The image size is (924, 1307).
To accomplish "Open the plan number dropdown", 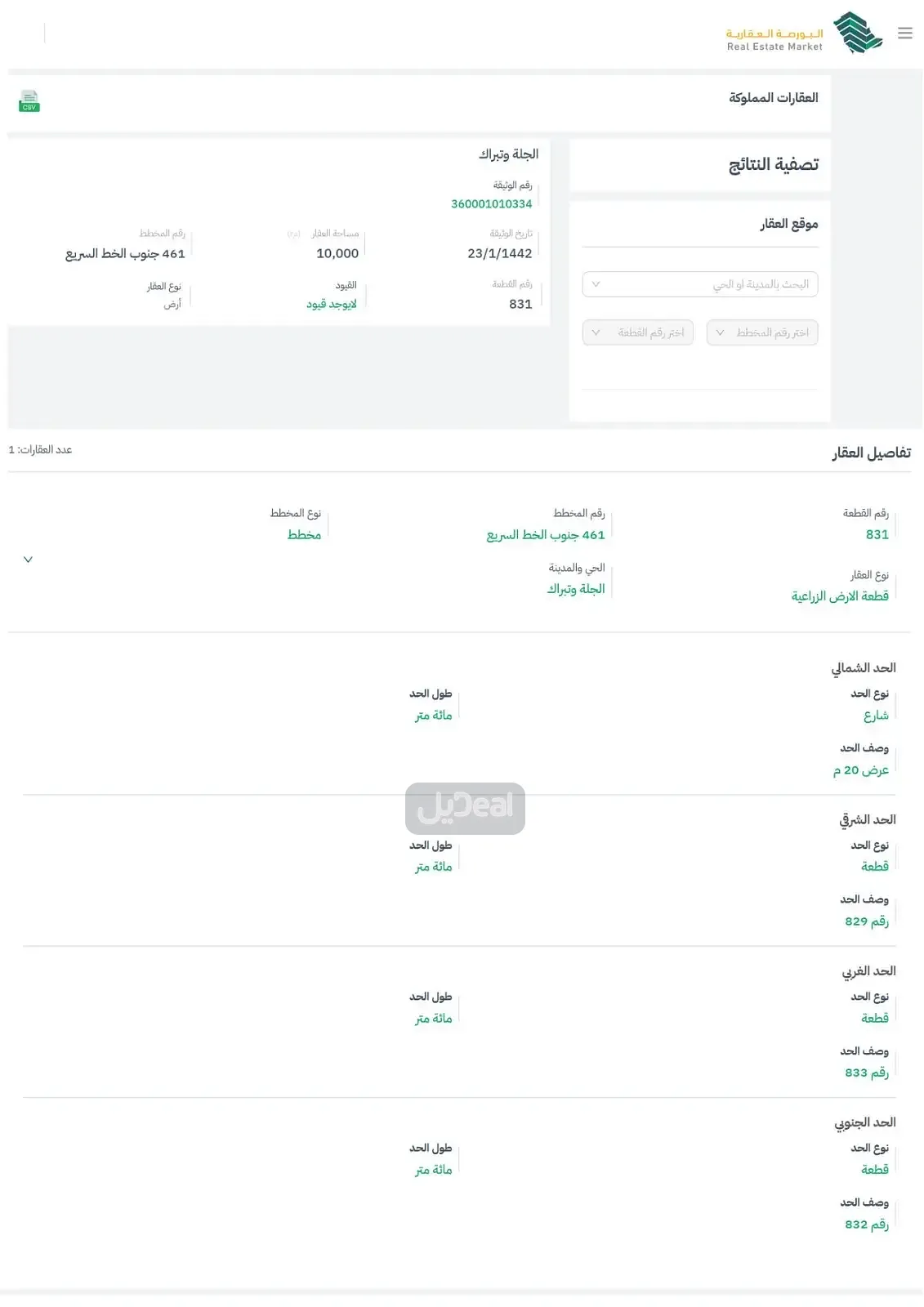I will click(x=762, y=332).
